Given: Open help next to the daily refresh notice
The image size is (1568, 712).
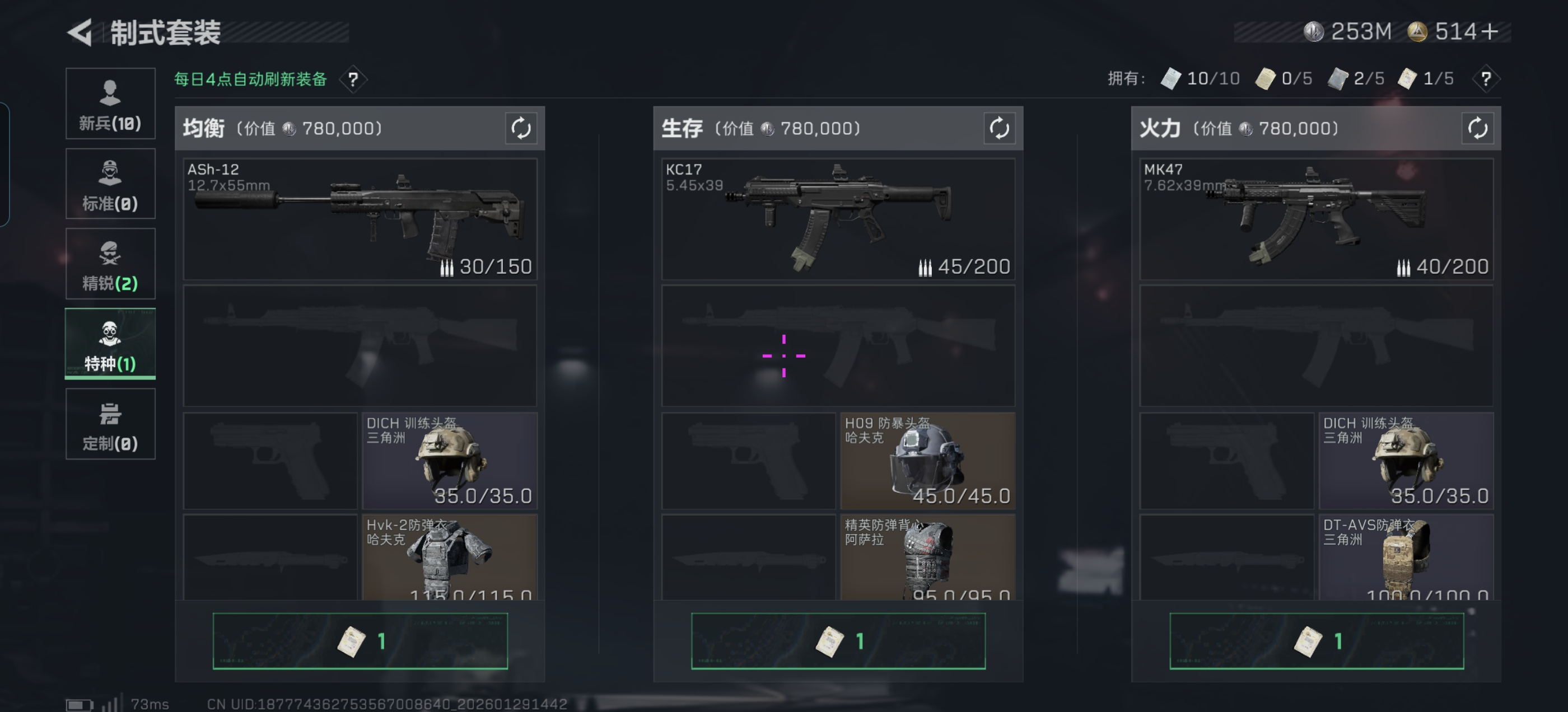Looking at the screenshot, I should pos(353,79).
